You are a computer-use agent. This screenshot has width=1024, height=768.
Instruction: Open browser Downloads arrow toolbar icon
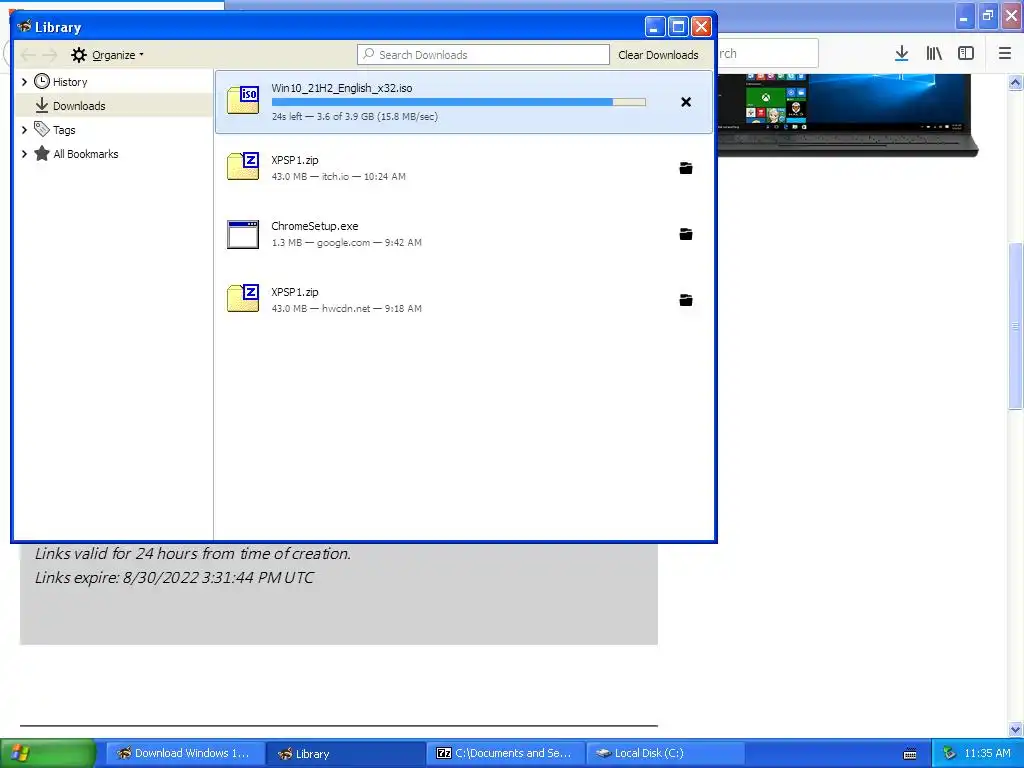click(902, 54)
